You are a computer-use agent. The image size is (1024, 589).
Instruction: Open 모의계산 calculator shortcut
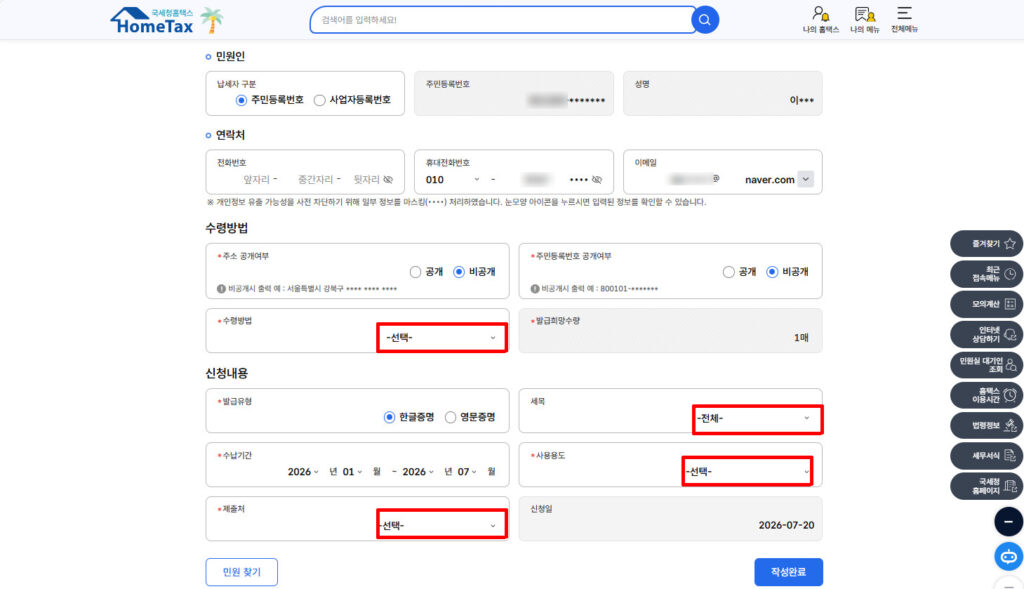tap(987, 304)
